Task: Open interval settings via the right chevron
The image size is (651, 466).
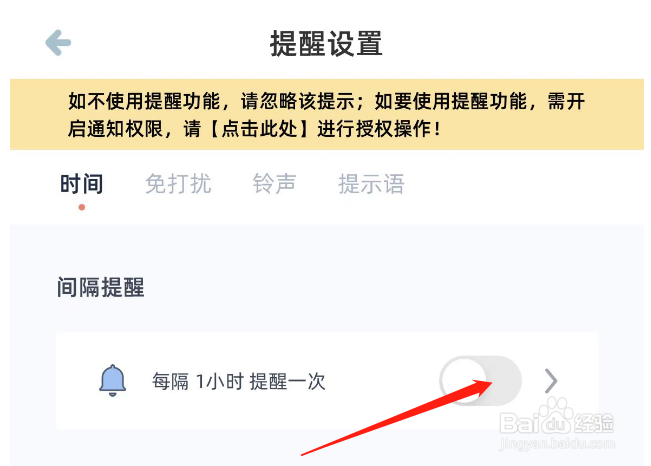Action: 551,380
